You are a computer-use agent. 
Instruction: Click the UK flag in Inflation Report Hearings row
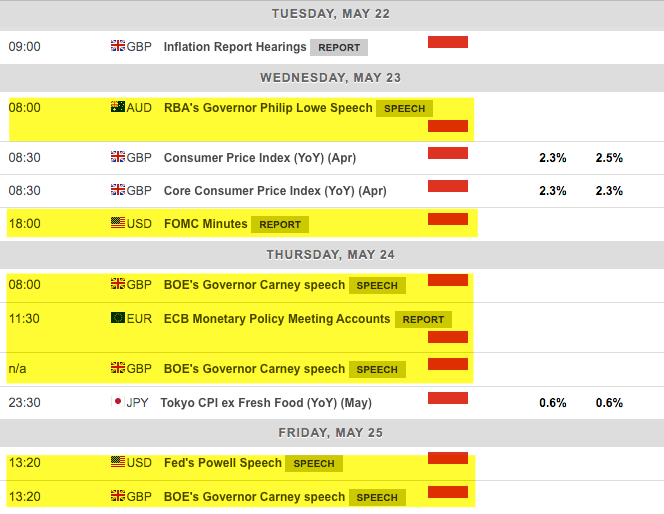coord(117,46)
